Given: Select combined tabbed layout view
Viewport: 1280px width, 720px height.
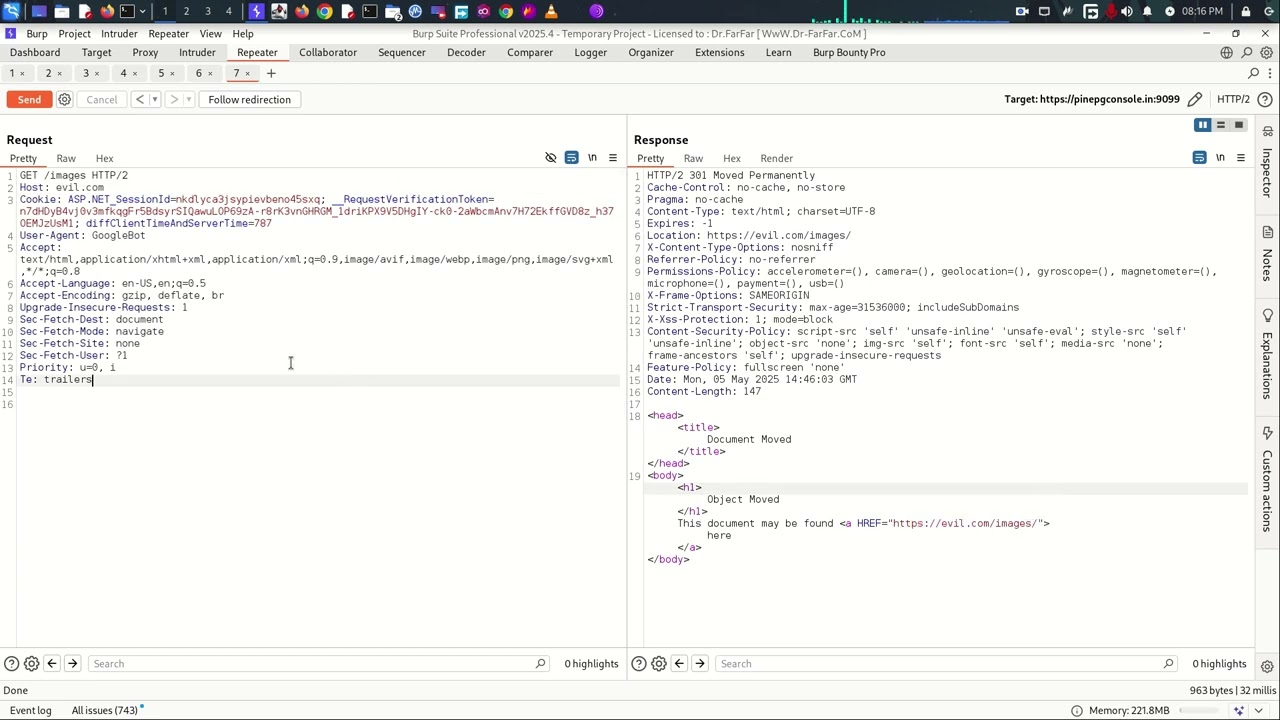Looking at the screenshot, I should coord(1239,125).
